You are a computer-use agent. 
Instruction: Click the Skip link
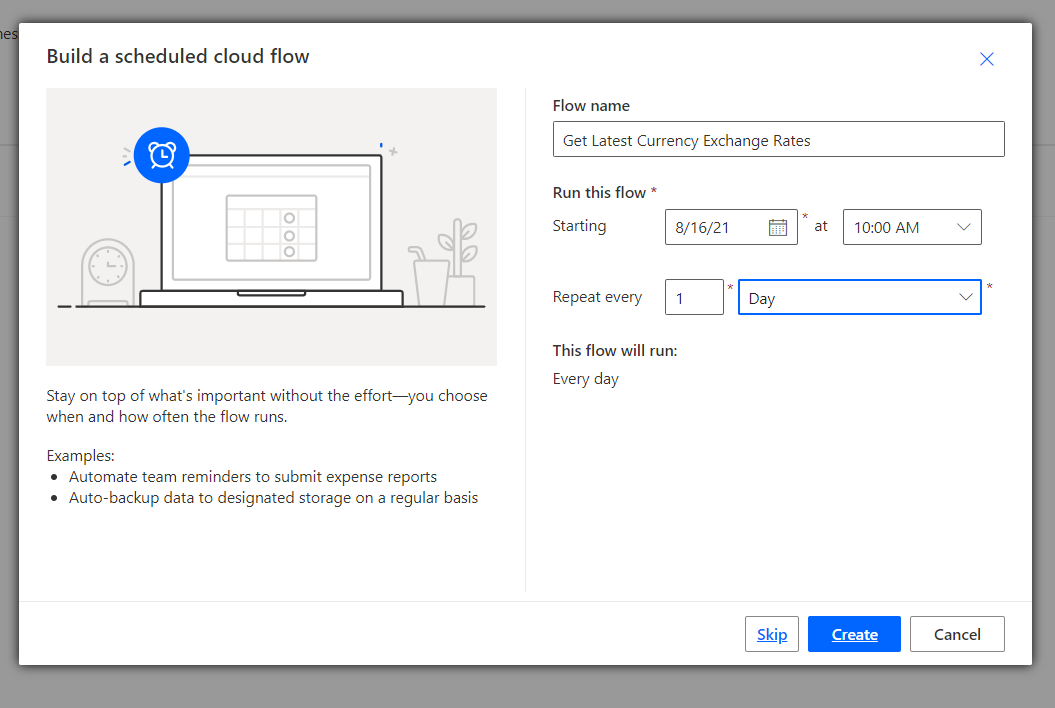(771, 634)
